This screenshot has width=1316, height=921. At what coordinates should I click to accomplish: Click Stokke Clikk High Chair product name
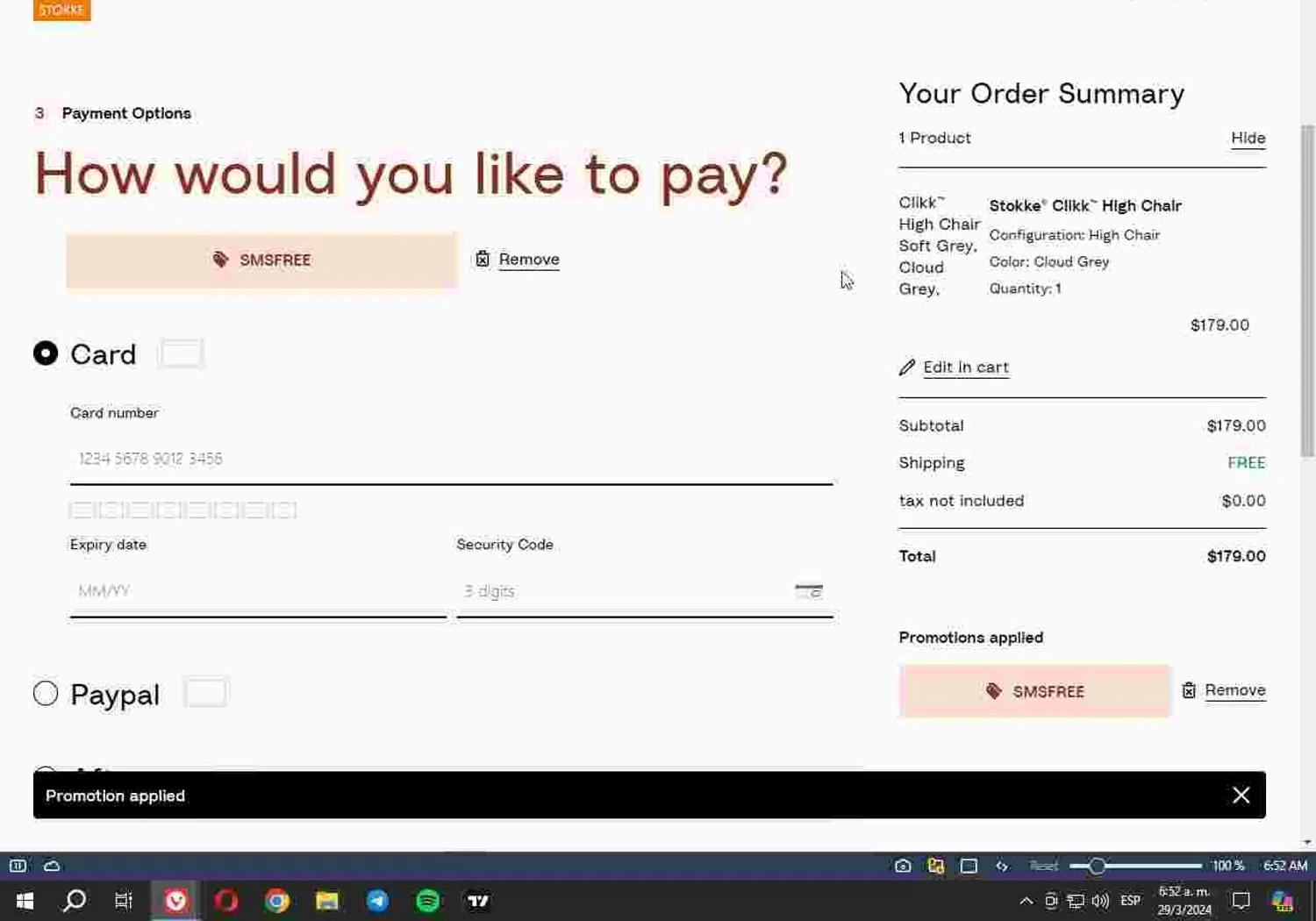(1085, 206)
